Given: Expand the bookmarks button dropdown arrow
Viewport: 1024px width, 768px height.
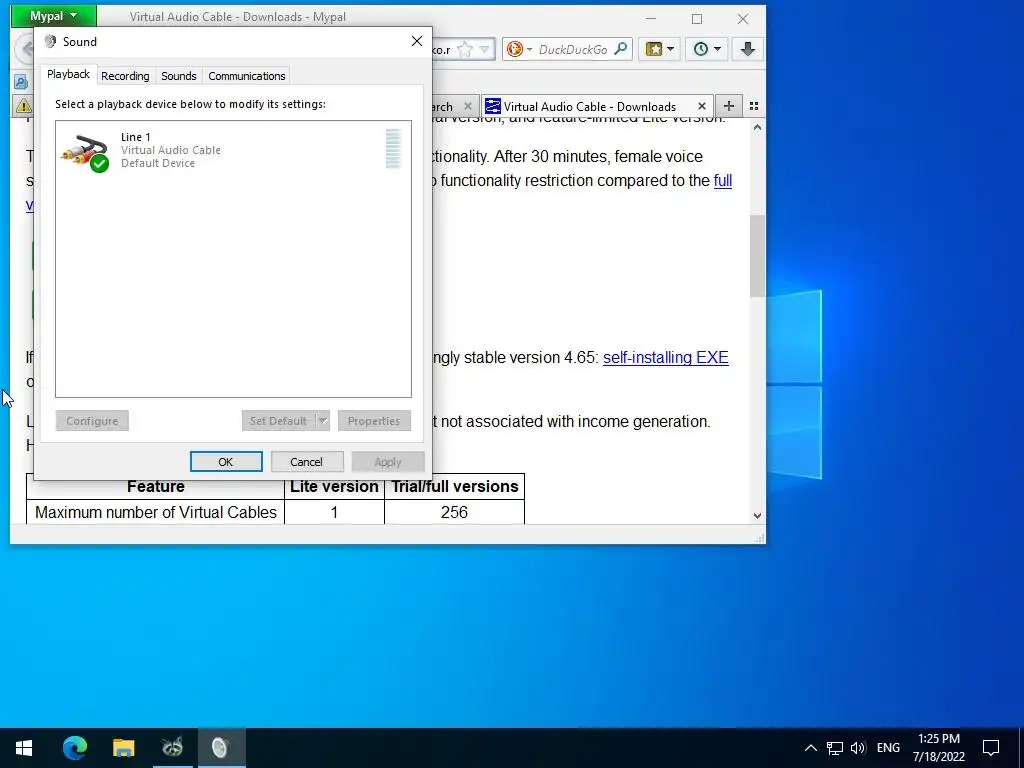Looking at the screenshot, I should (x=671, y=49).
